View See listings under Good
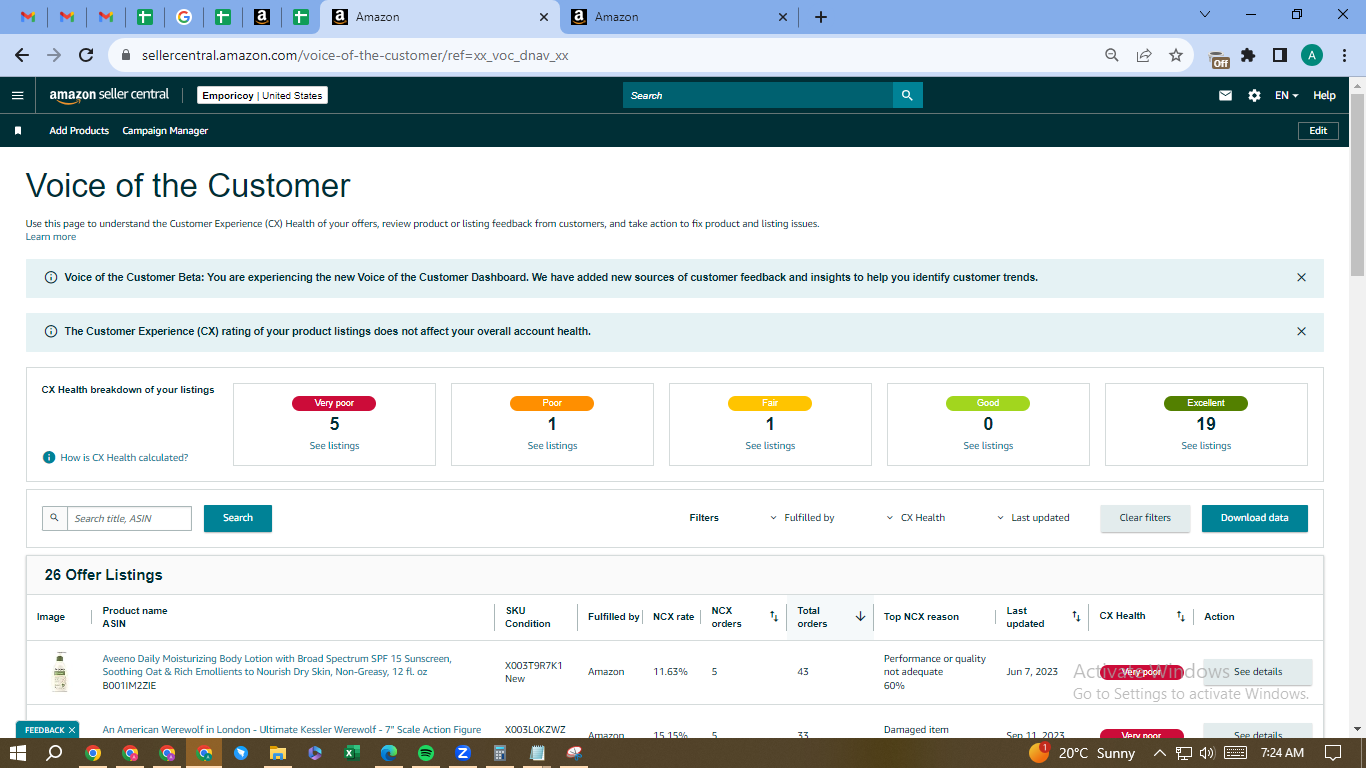 (988, 446)
